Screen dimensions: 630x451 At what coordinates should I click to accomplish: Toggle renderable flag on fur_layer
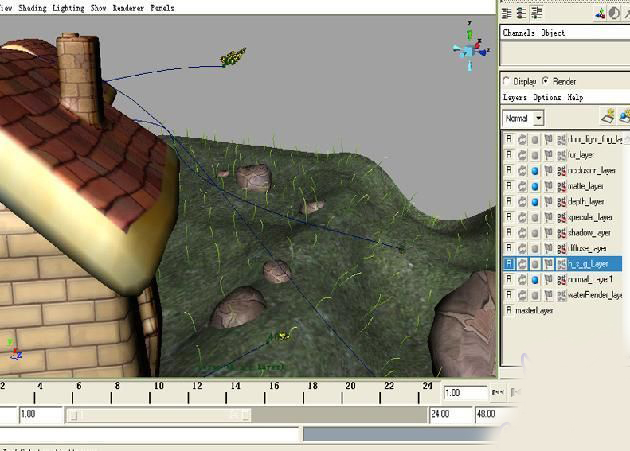[x=509, y=155]
